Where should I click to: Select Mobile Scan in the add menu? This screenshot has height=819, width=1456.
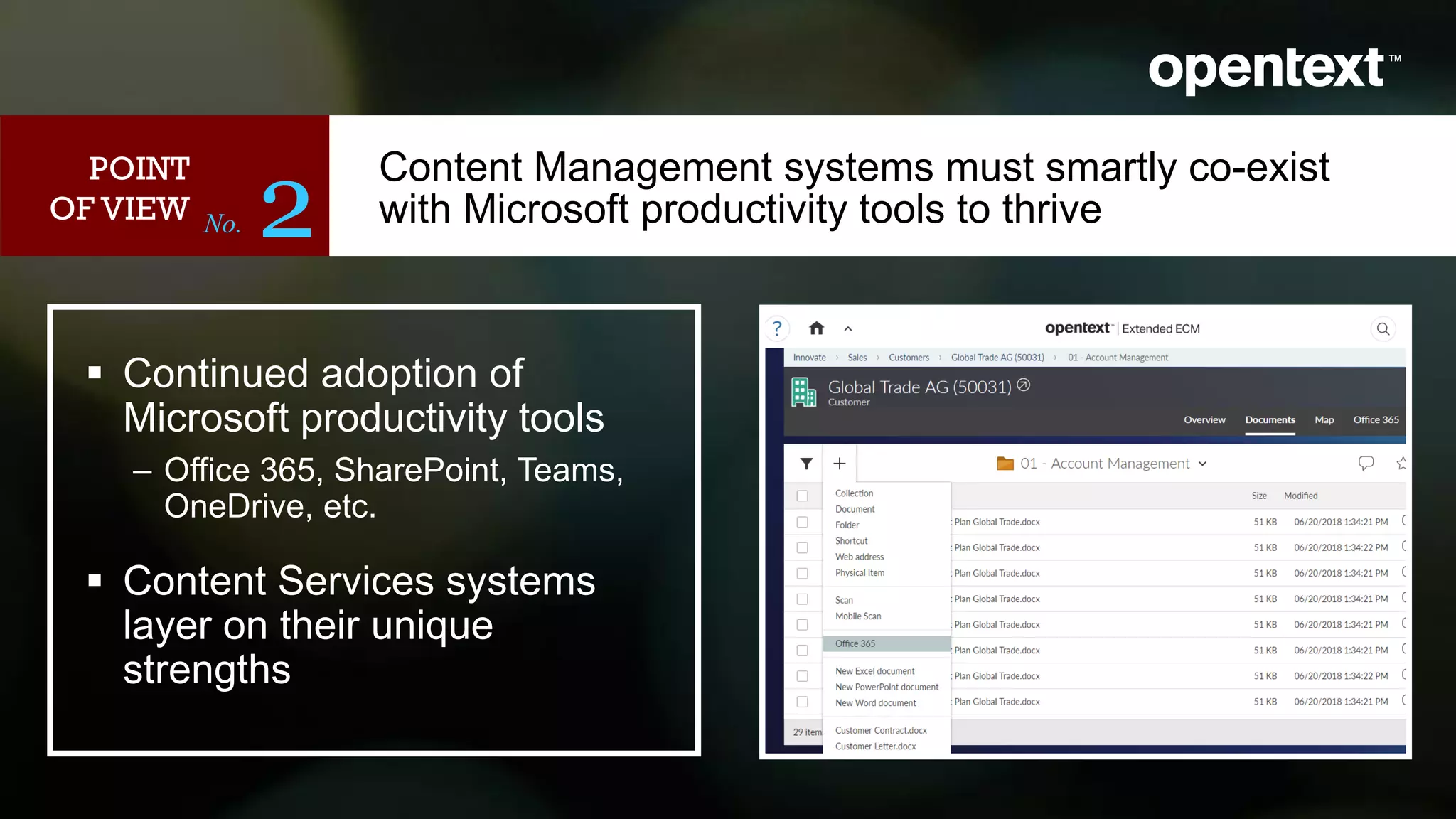[x=858, y=616]
